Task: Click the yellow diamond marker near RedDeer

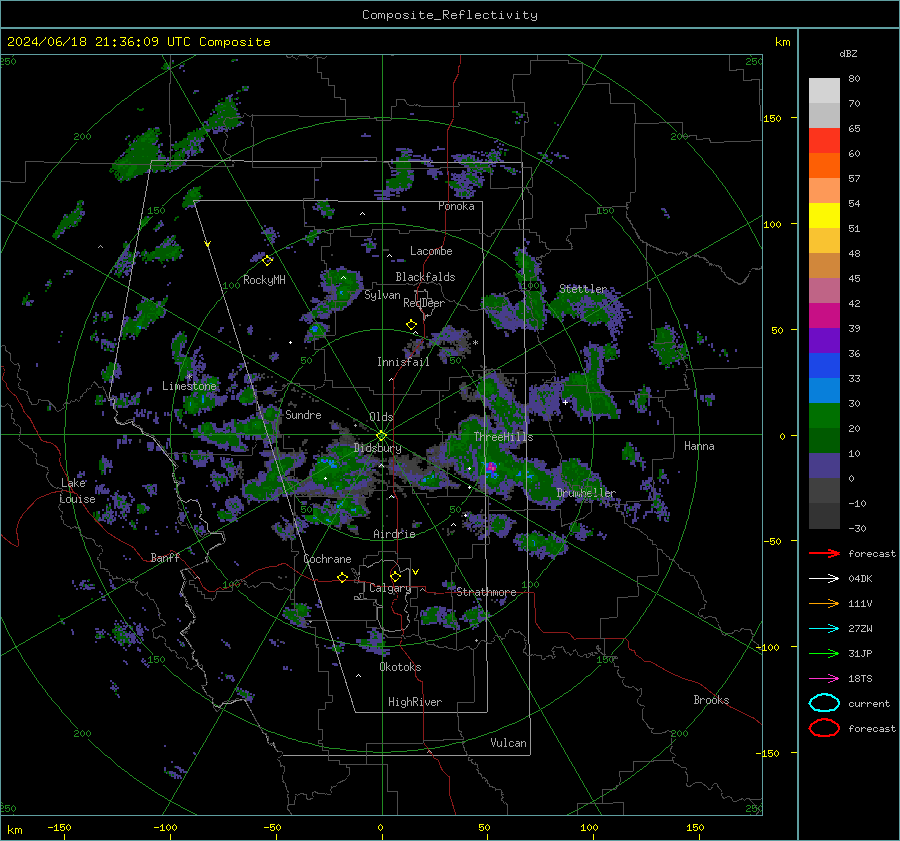Action: [x=411, y=325]
